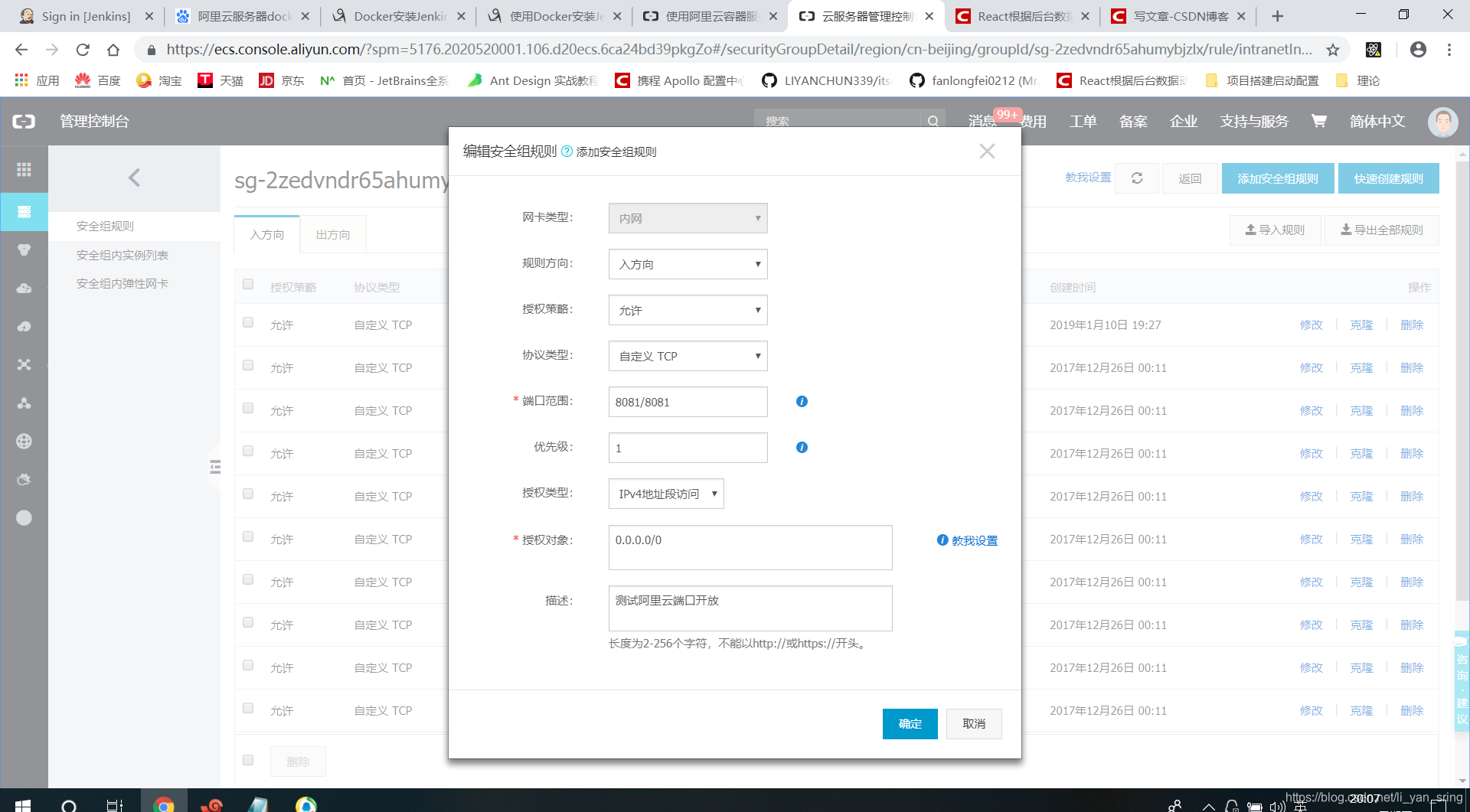
Task: Open Chrome menu three dots
Action: pos(1449,50)
